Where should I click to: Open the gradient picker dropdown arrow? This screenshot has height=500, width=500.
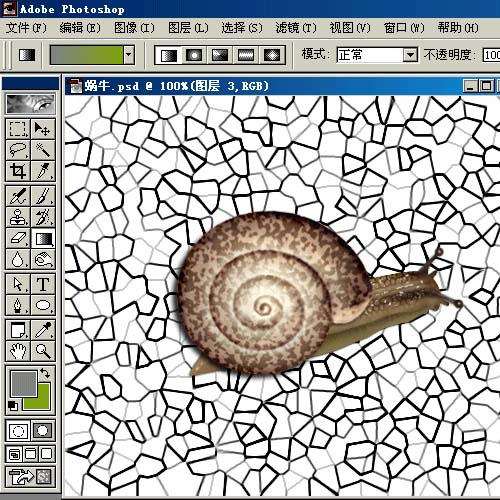[129, 55]
